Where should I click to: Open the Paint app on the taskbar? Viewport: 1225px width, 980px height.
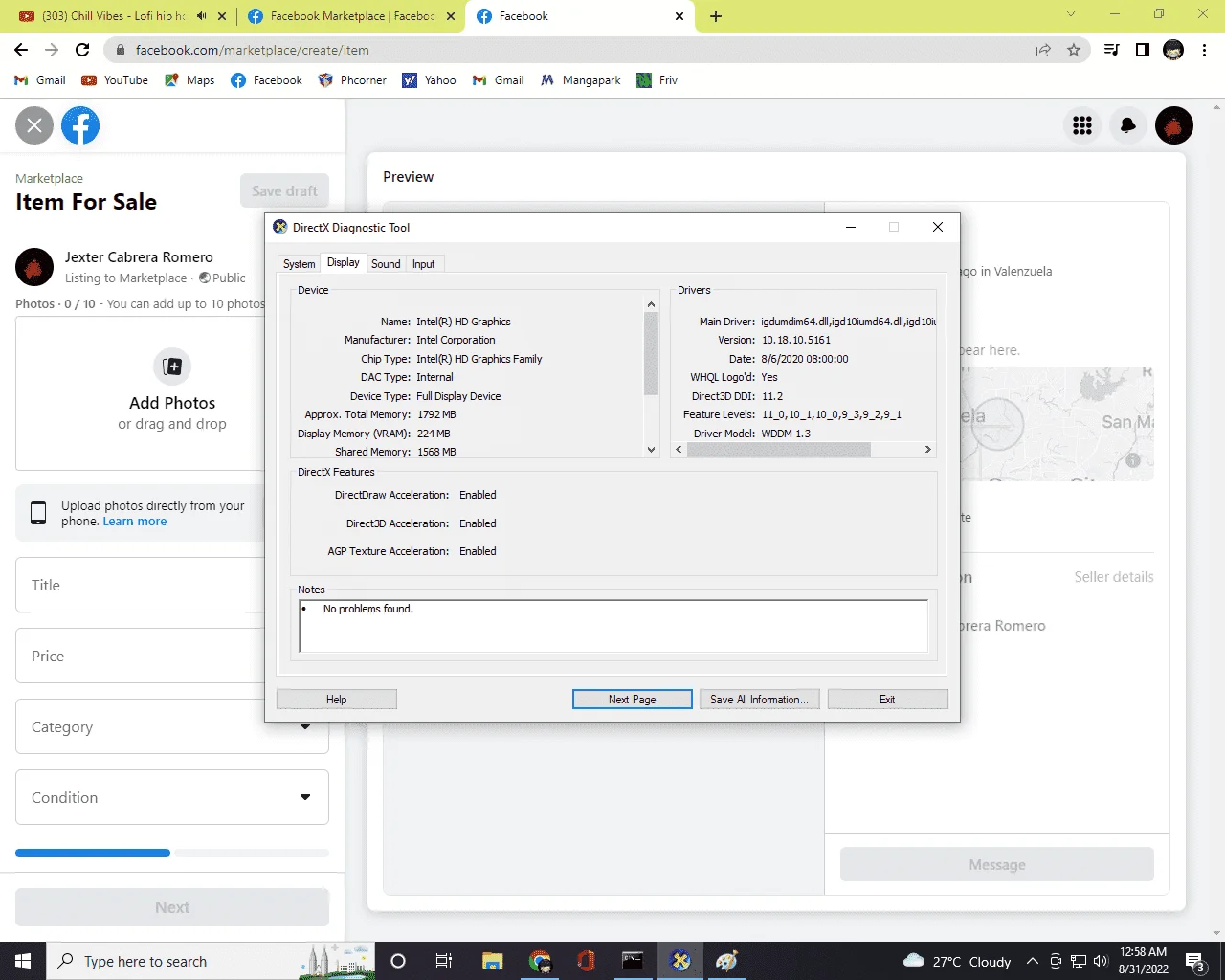point(726,961)
